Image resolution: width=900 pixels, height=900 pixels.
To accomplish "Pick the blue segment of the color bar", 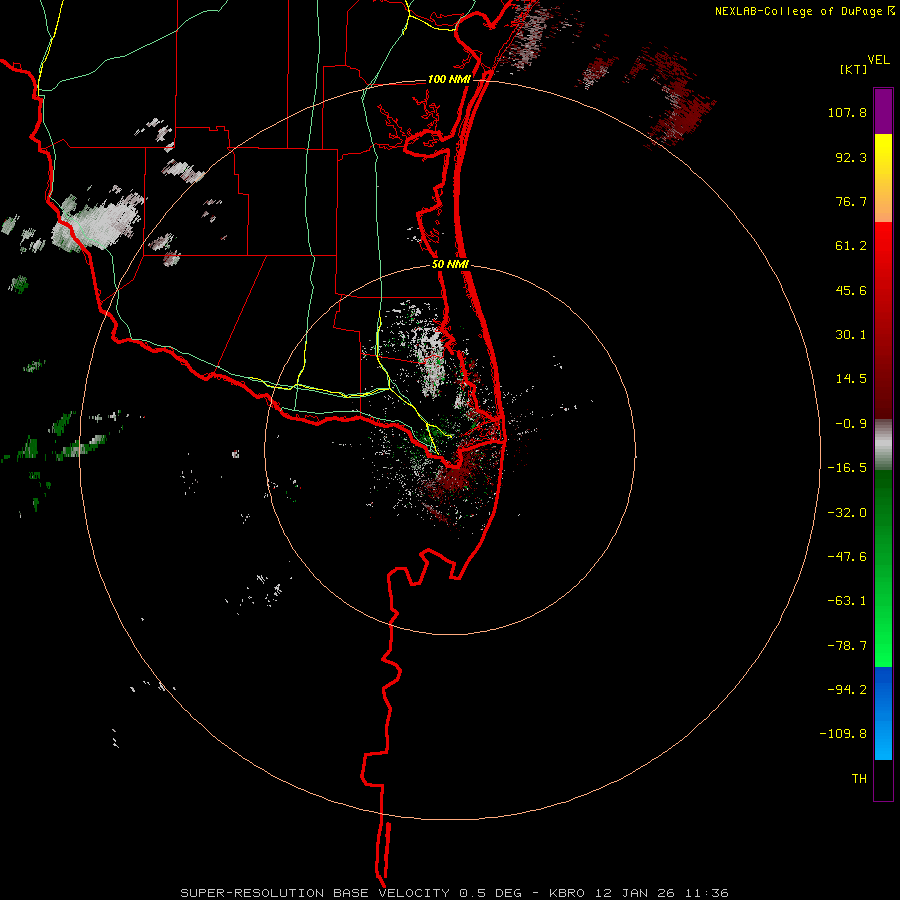I will tap(883, 713).
